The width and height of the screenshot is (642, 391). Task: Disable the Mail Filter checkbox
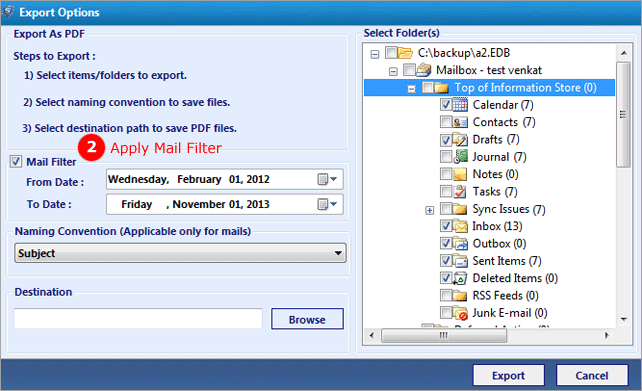coord(16,162)
